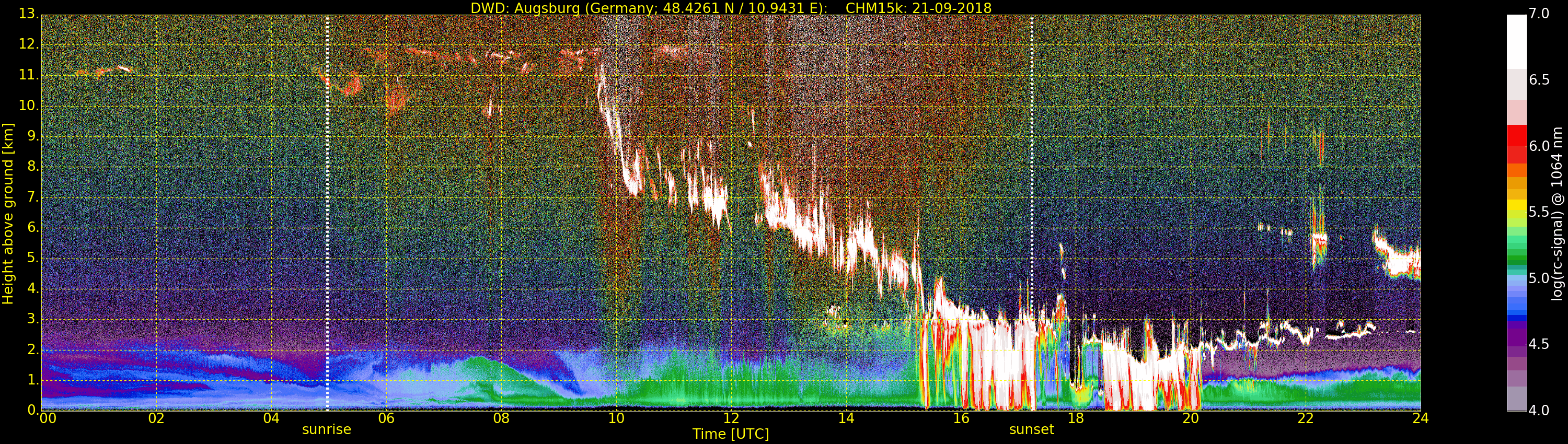
Task: Click the sunset dotted vertical line
Action: tap(1032, 212)
